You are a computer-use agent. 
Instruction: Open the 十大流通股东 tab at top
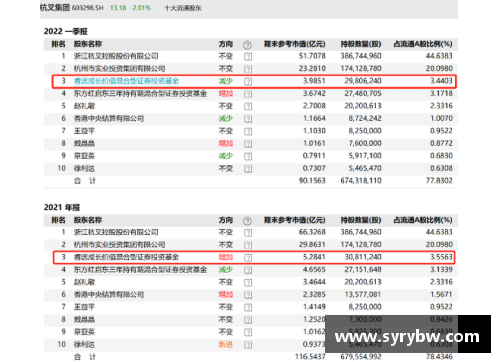(x=183, y=8)
